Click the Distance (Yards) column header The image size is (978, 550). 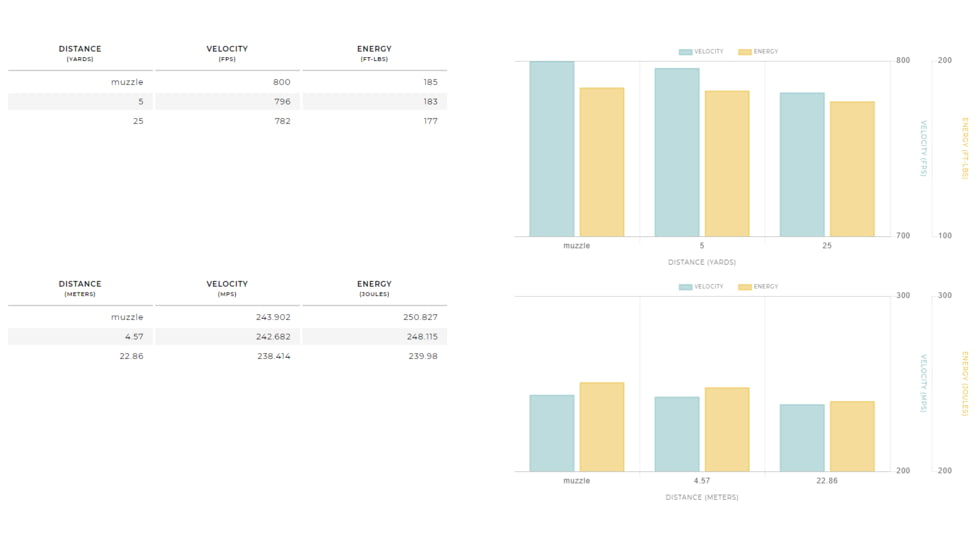[x=80, y=53]
